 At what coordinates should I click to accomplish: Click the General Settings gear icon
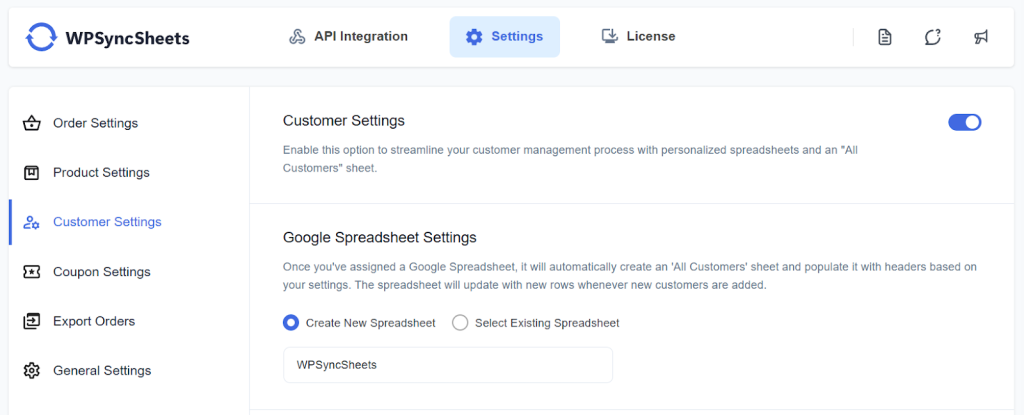click(x=31, y=371)
